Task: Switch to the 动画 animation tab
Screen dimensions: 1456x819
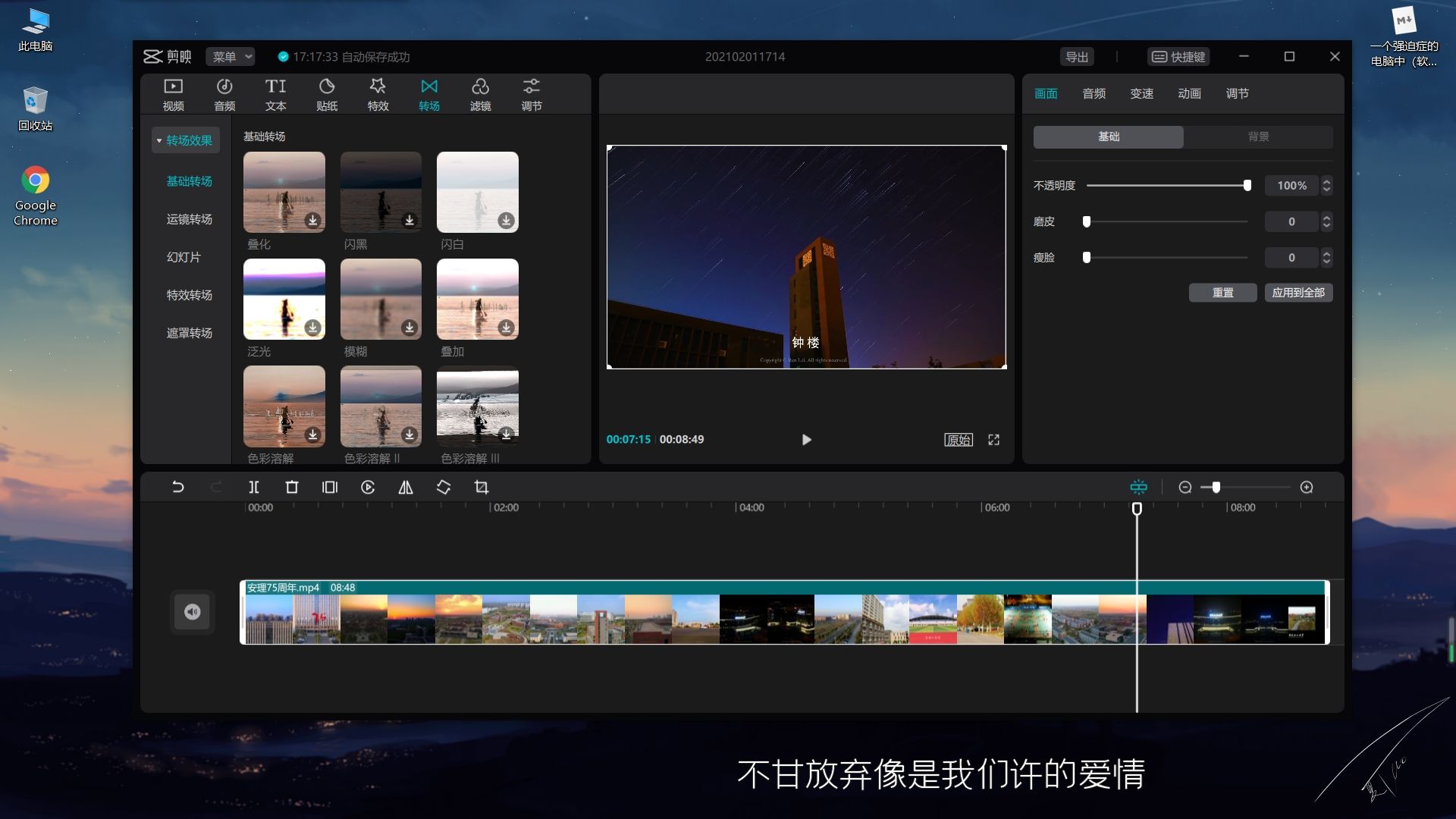Action: click(1189, 93)
